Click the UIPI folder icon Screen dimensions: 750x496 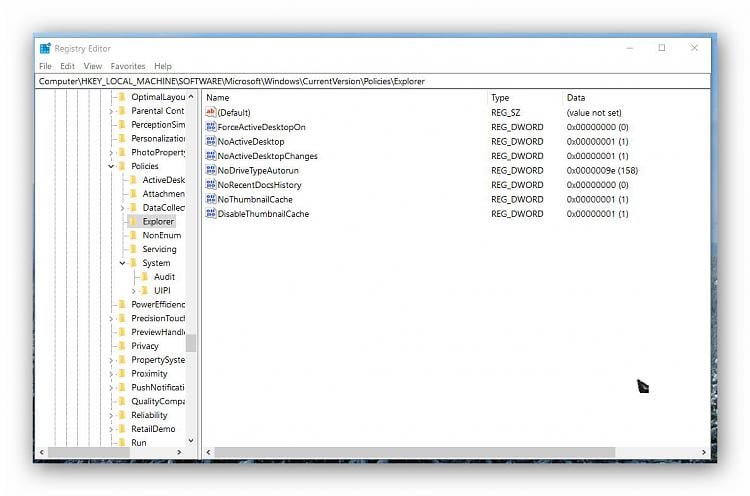(145, 291)
